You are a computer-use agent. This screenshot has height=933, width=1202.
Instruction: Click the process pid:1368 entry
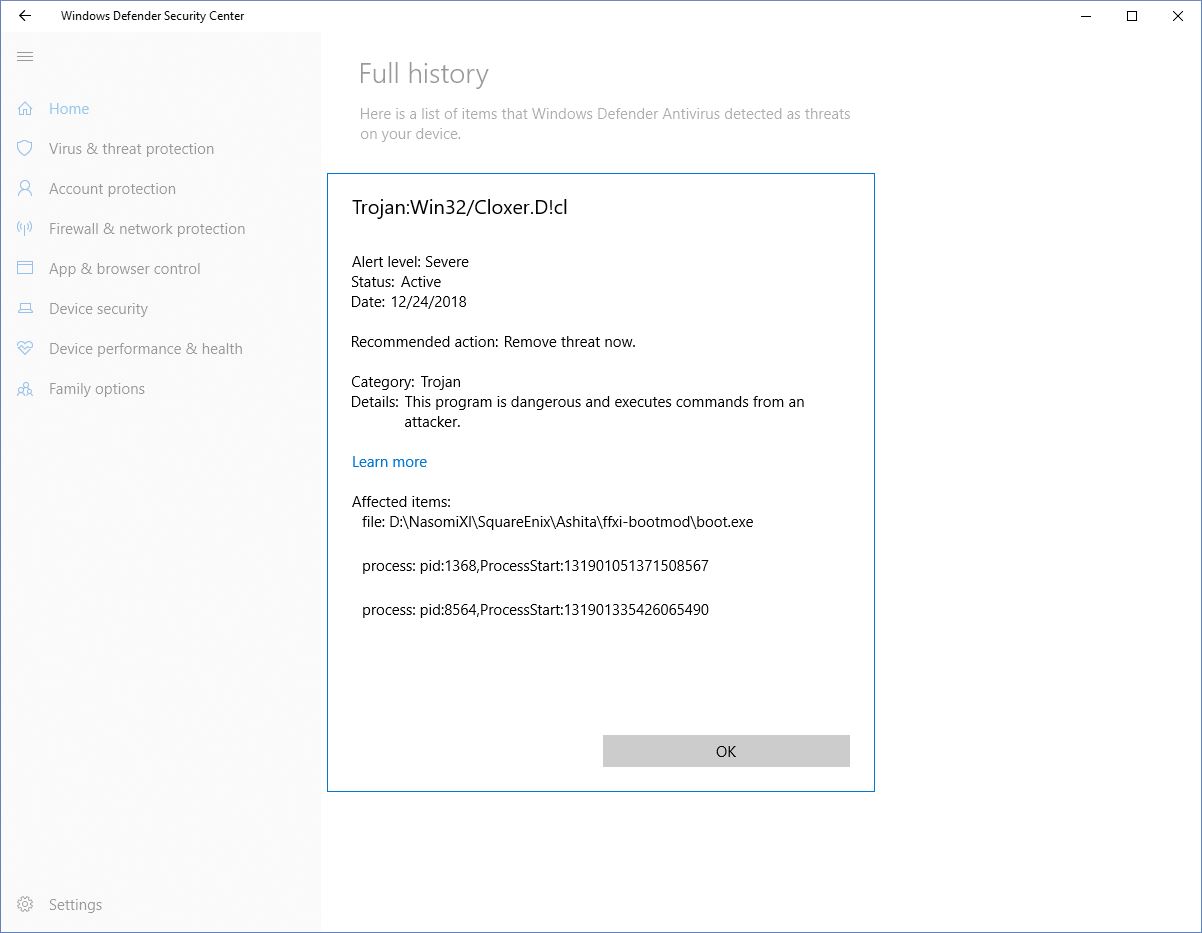pyautogui.click(x=535, y=566)
